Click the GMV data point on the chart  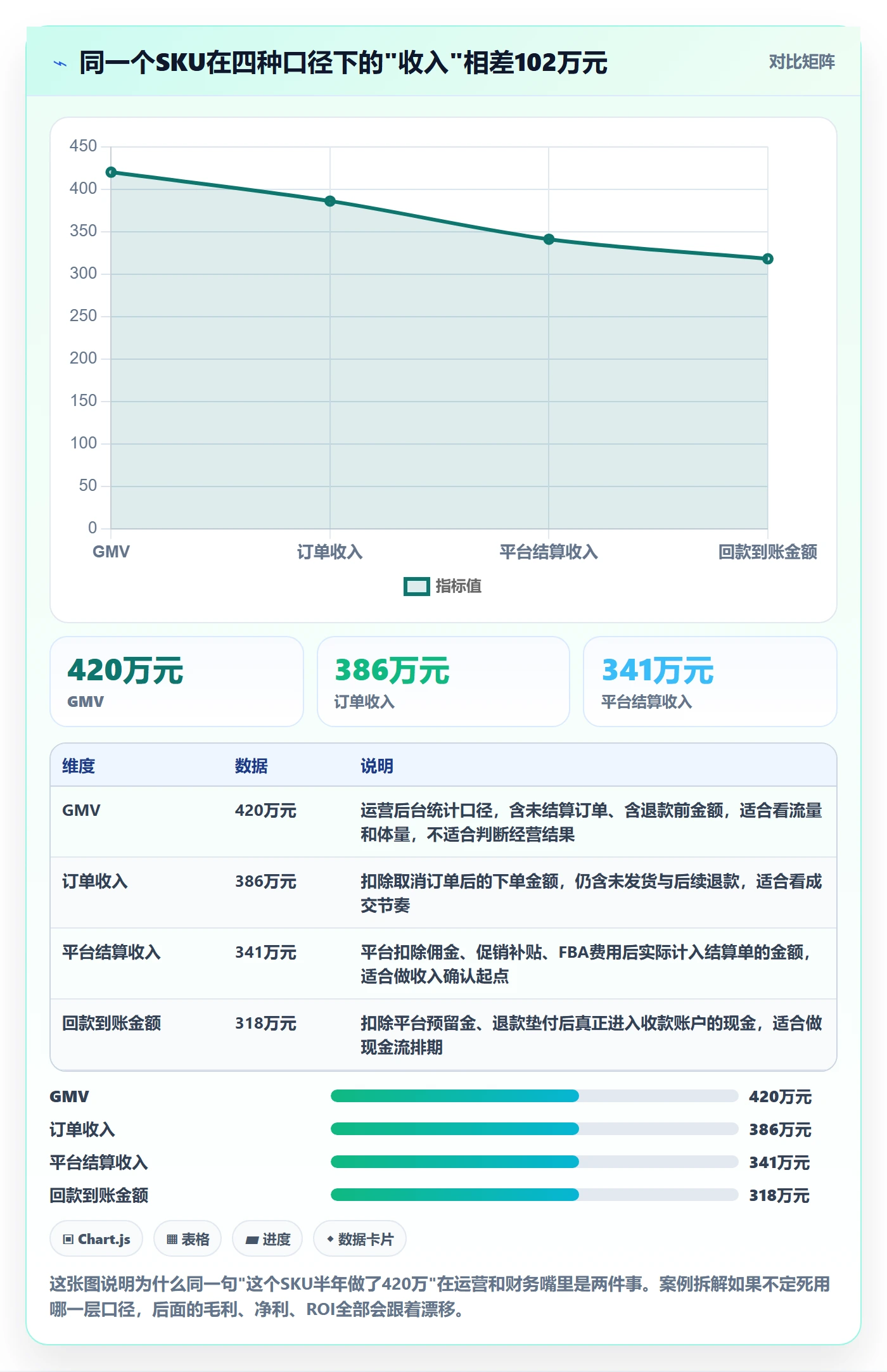point(111,172)
